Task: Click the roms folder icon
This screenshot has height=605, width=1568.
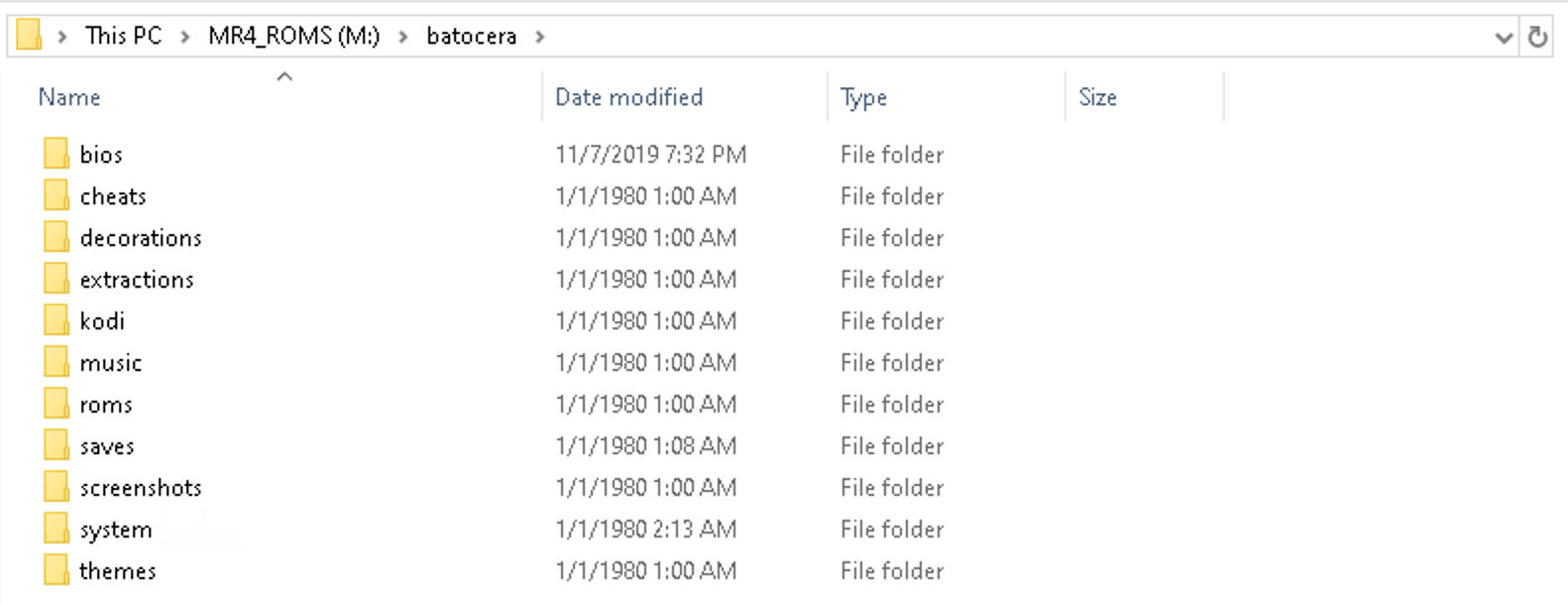Action: point(56,404)
